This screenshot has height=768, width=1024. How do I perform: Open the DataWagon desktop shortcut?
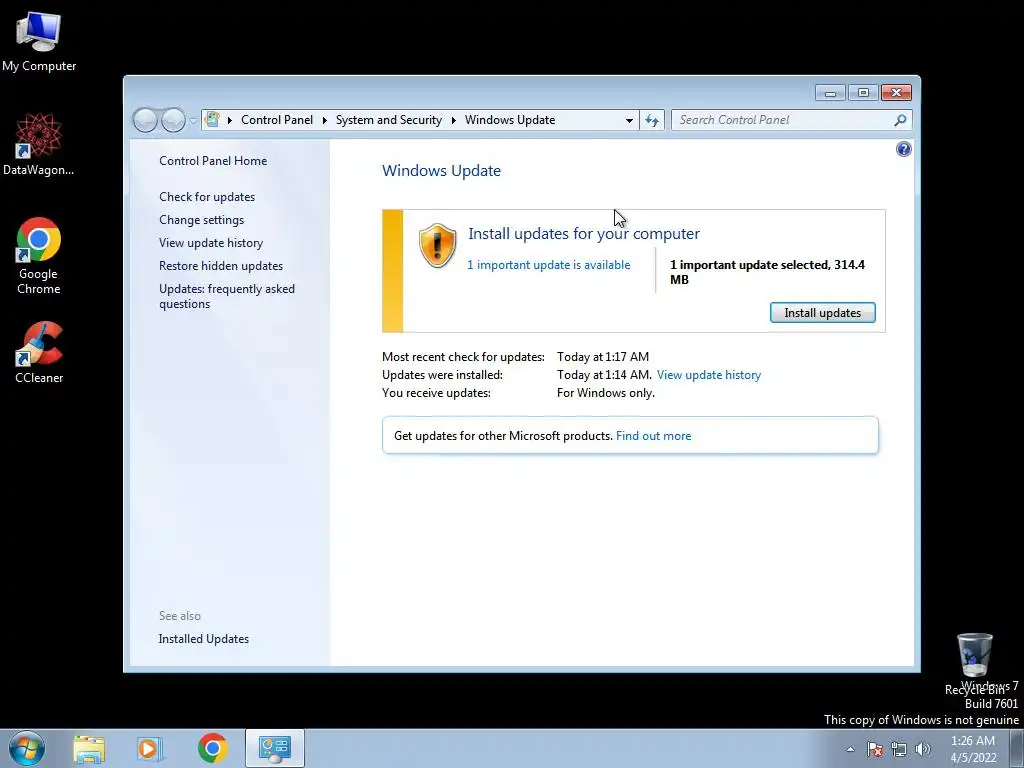click(39, 144)
